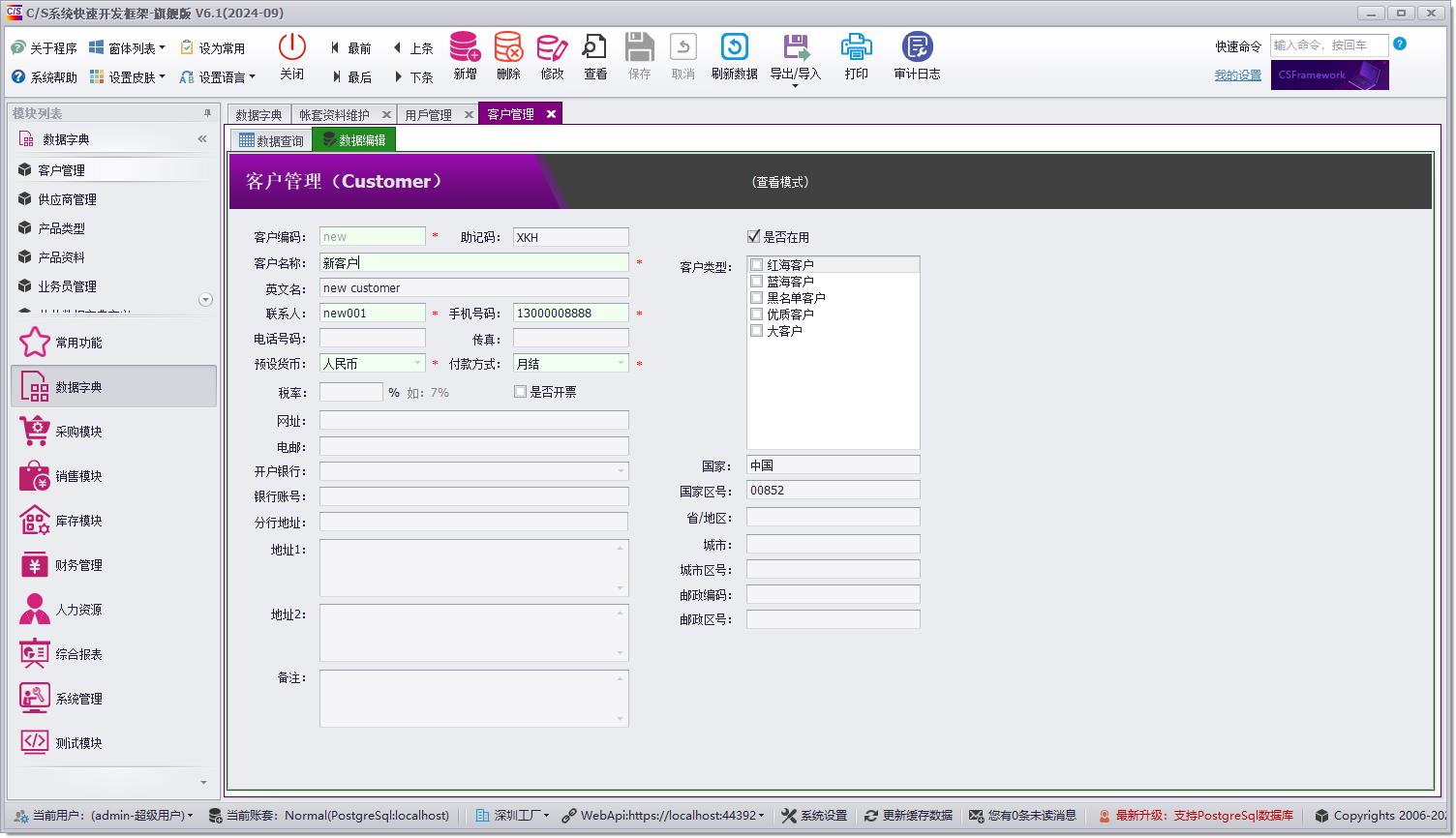Open the 销售模块 sidebar module

(x=77, y=475)
